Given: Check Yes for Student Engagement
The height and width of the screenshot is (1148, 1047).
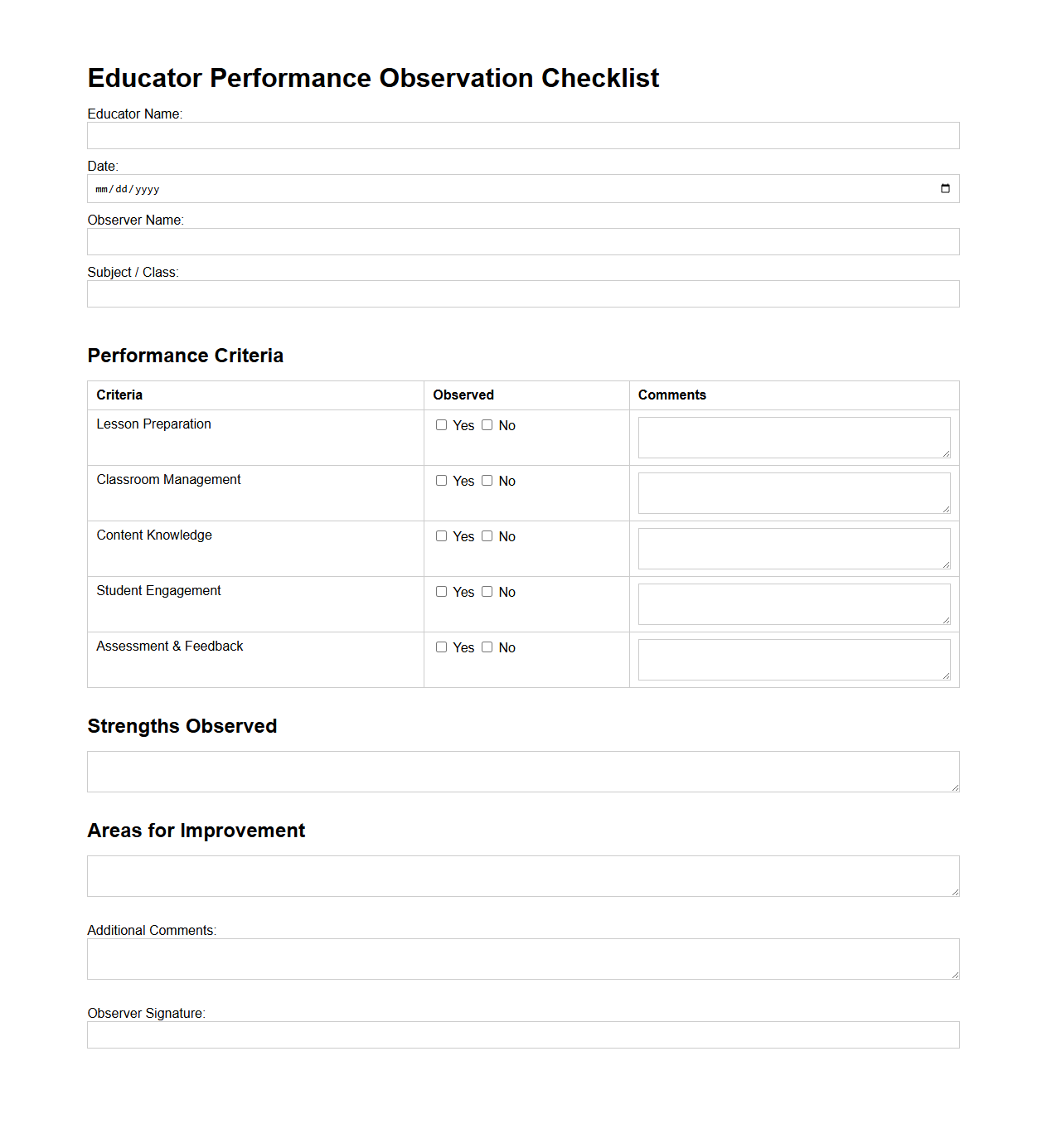Looking at the screenshot, I should (x=442, y=591).
